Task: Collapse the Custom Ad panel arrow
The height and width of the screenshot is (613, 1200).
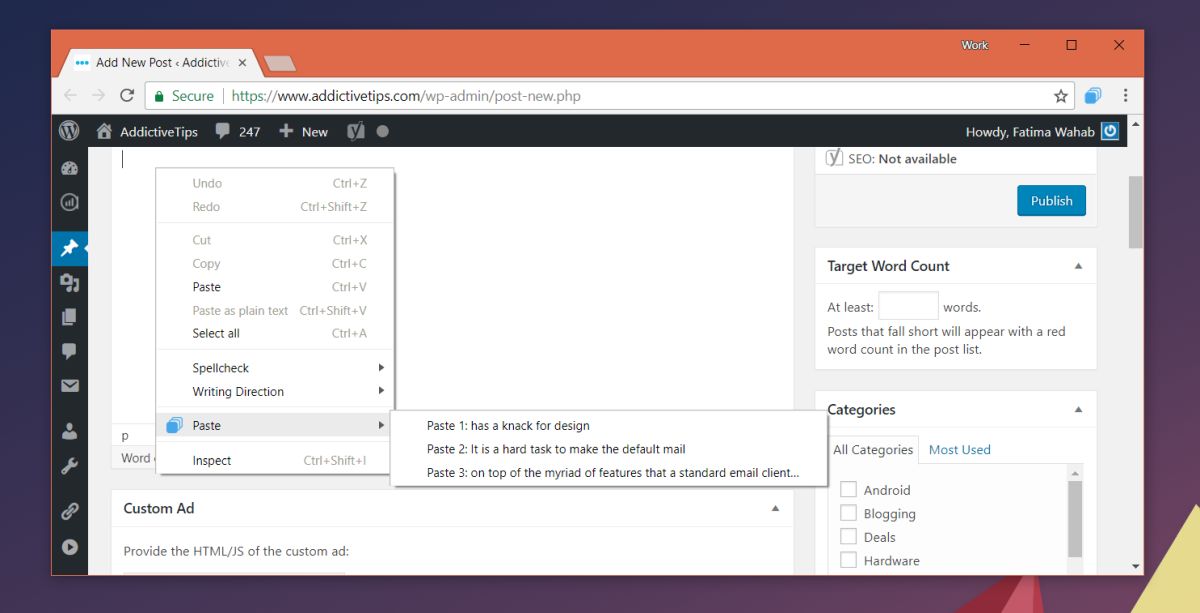Action: pos(775,508)
